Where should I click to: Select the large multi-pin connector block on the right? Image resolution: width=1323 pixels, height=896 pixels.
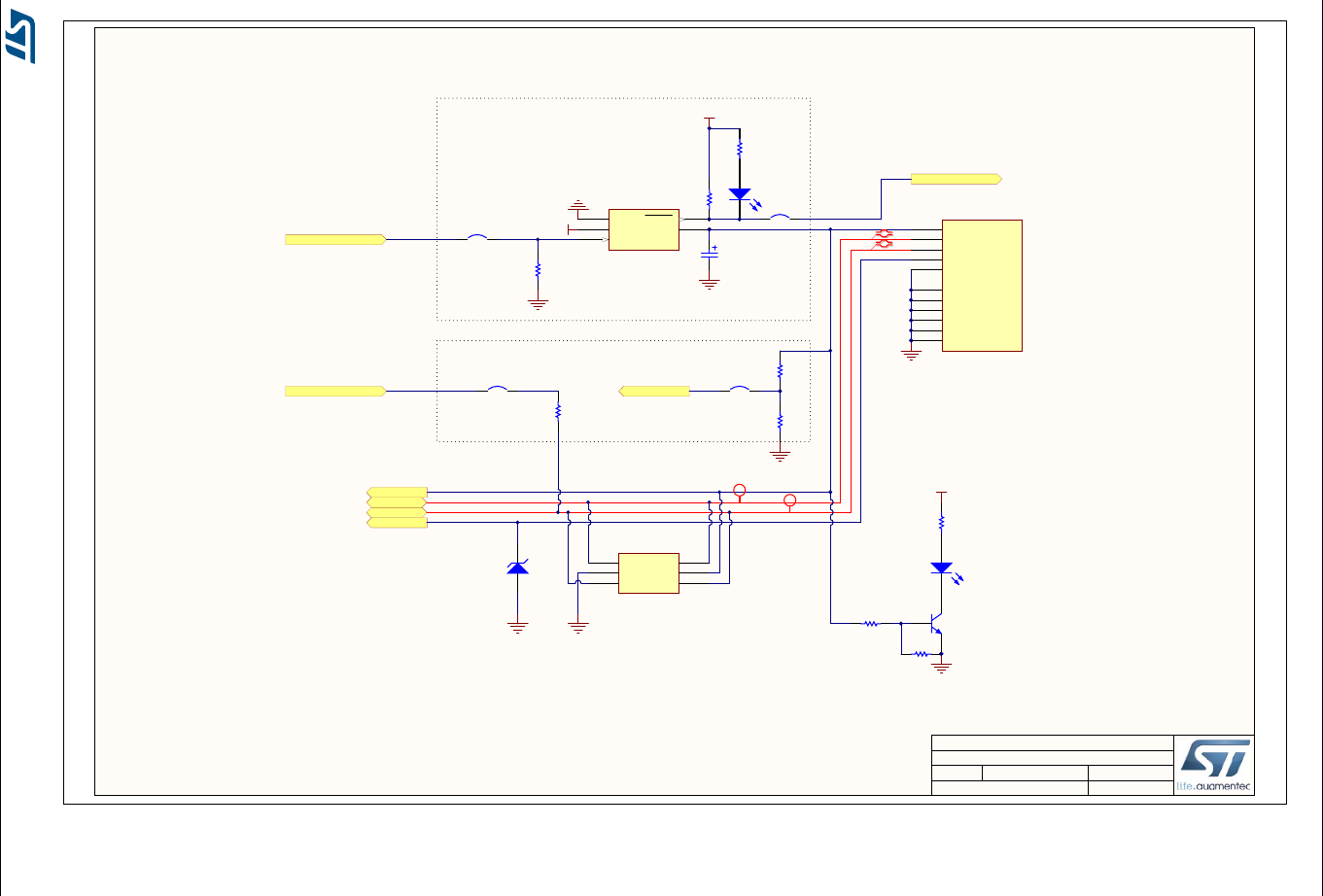coord(982,285)
